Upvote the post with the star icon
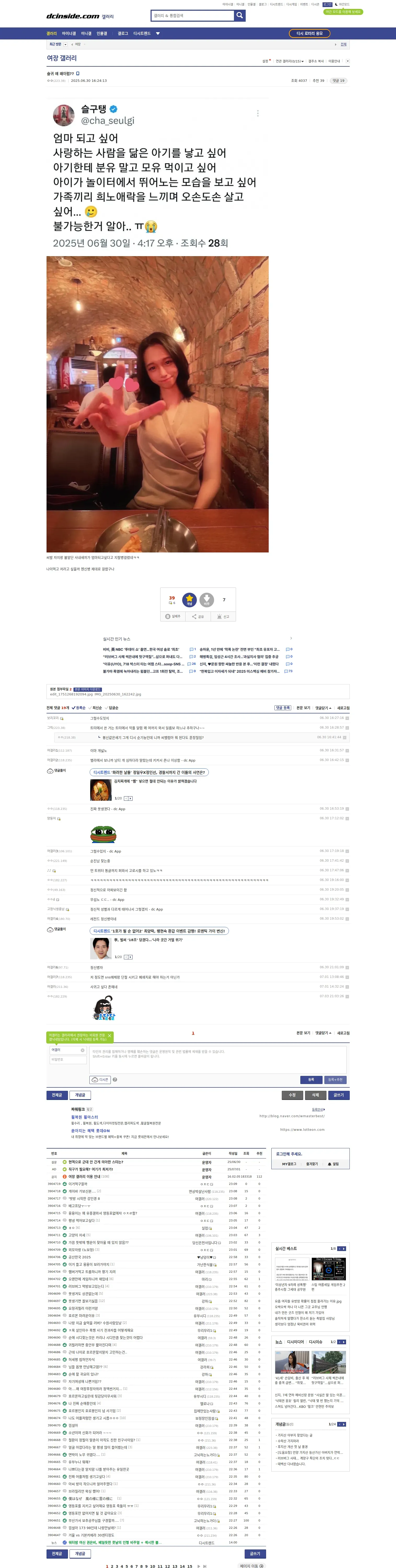The height and width of the screenshot is (1568, 396). coord(190,600)
